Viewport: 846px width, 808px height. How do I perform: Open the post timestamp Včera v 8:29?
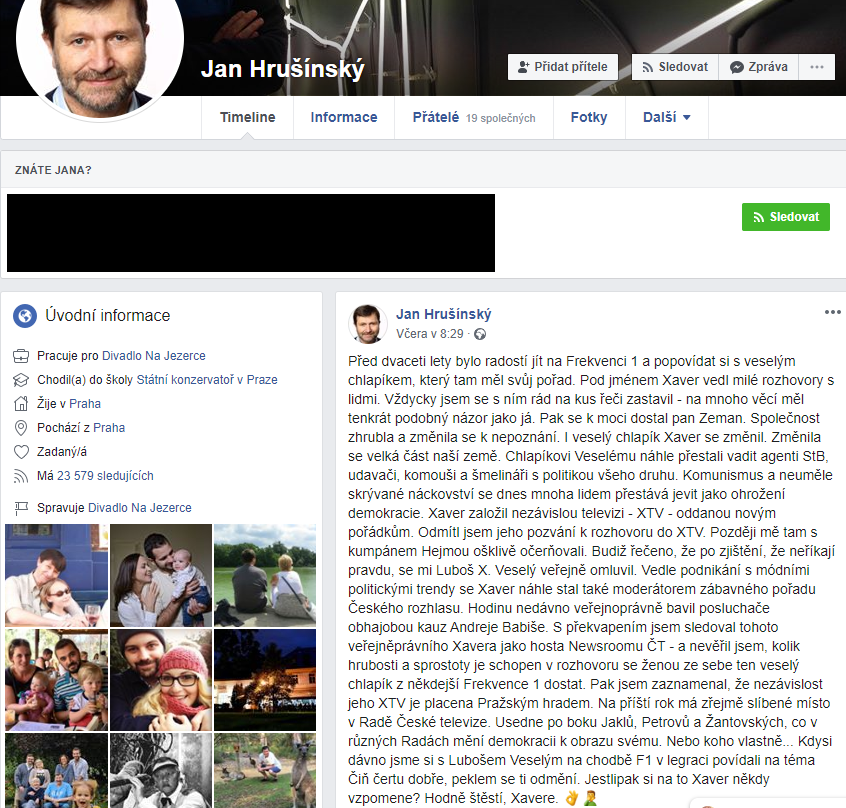pos(430,334)
